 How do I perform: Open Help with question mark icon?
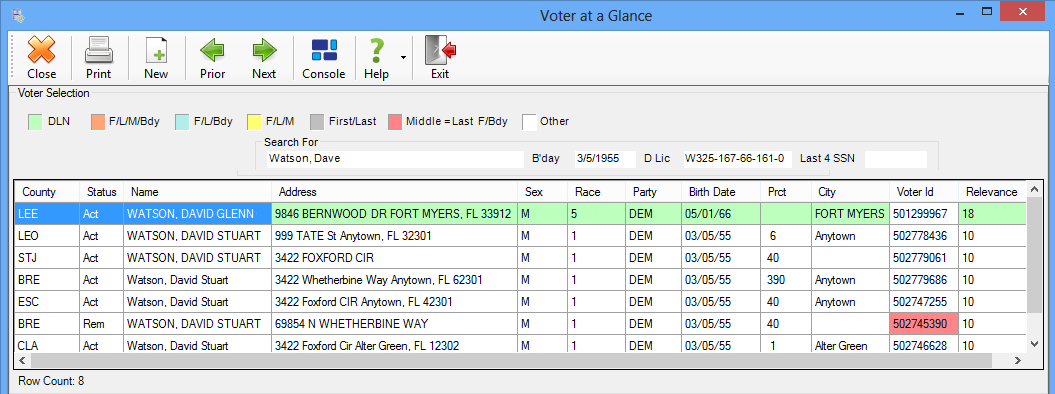377,57
